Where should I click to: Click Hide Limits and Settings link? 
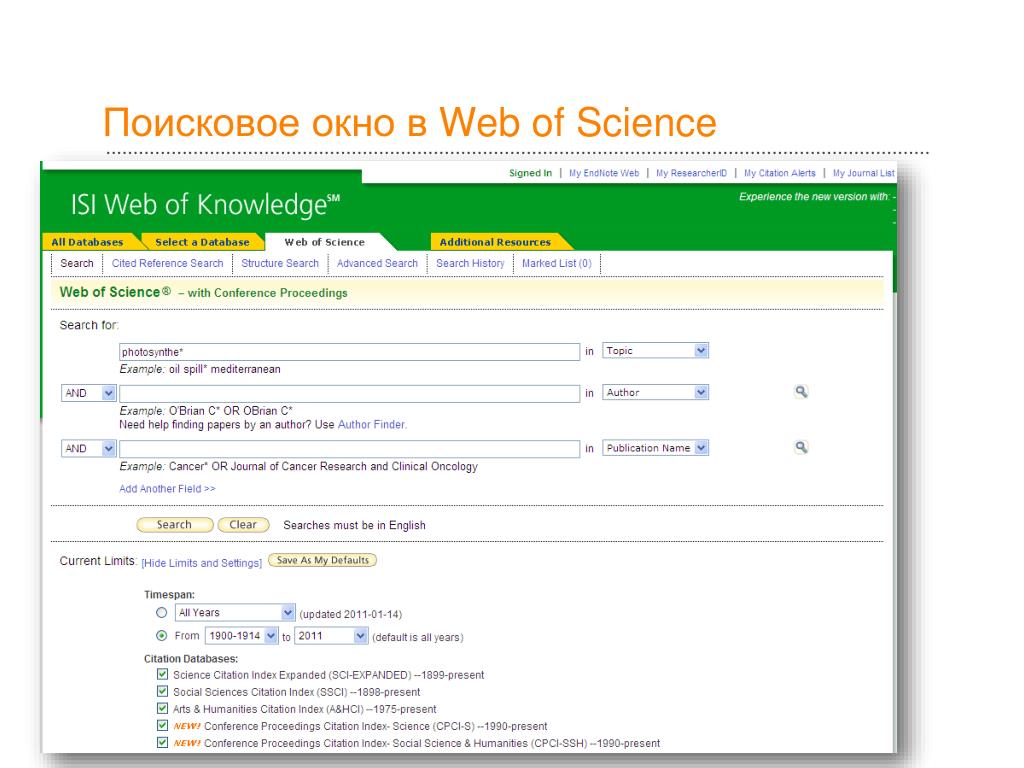201,563
